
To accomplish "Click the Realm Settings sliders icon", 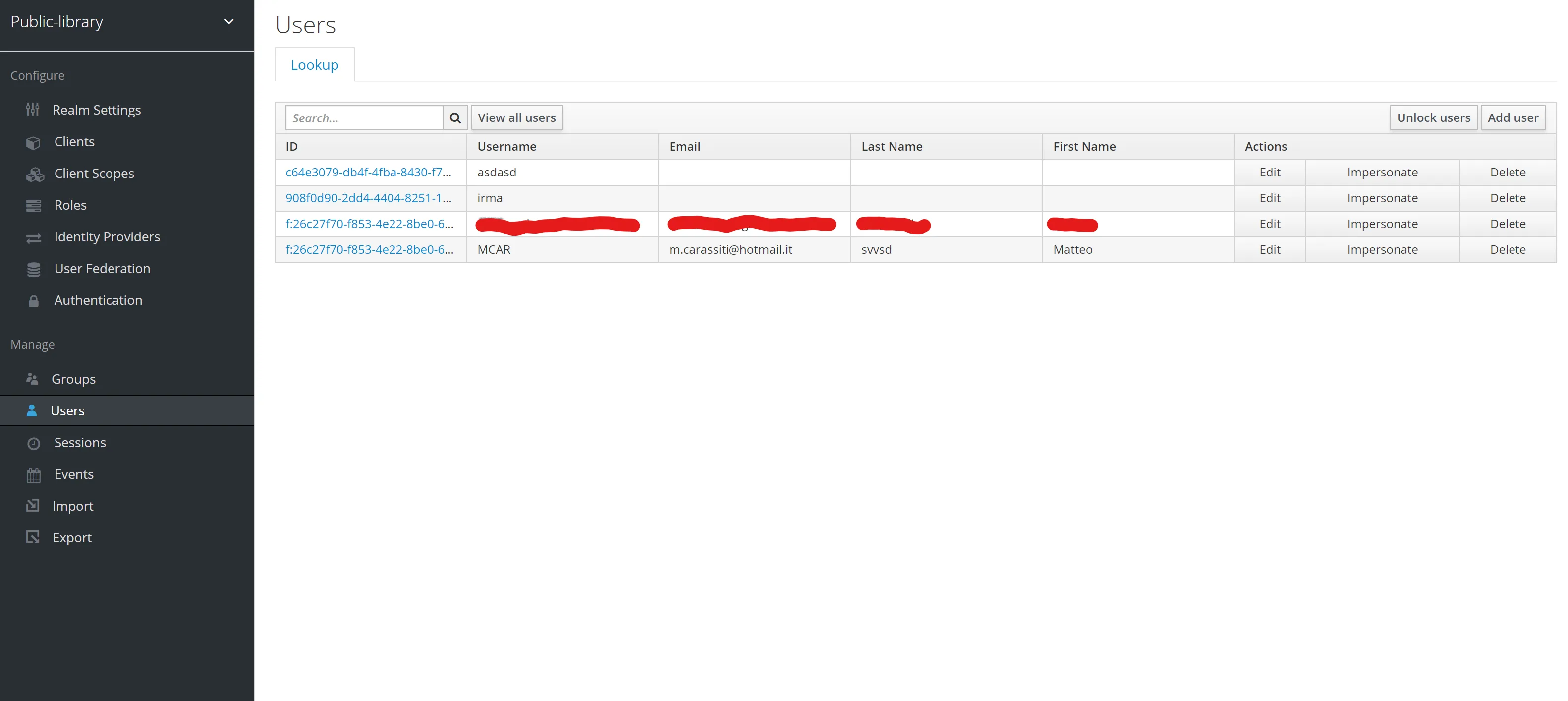I will click(33, 110).
